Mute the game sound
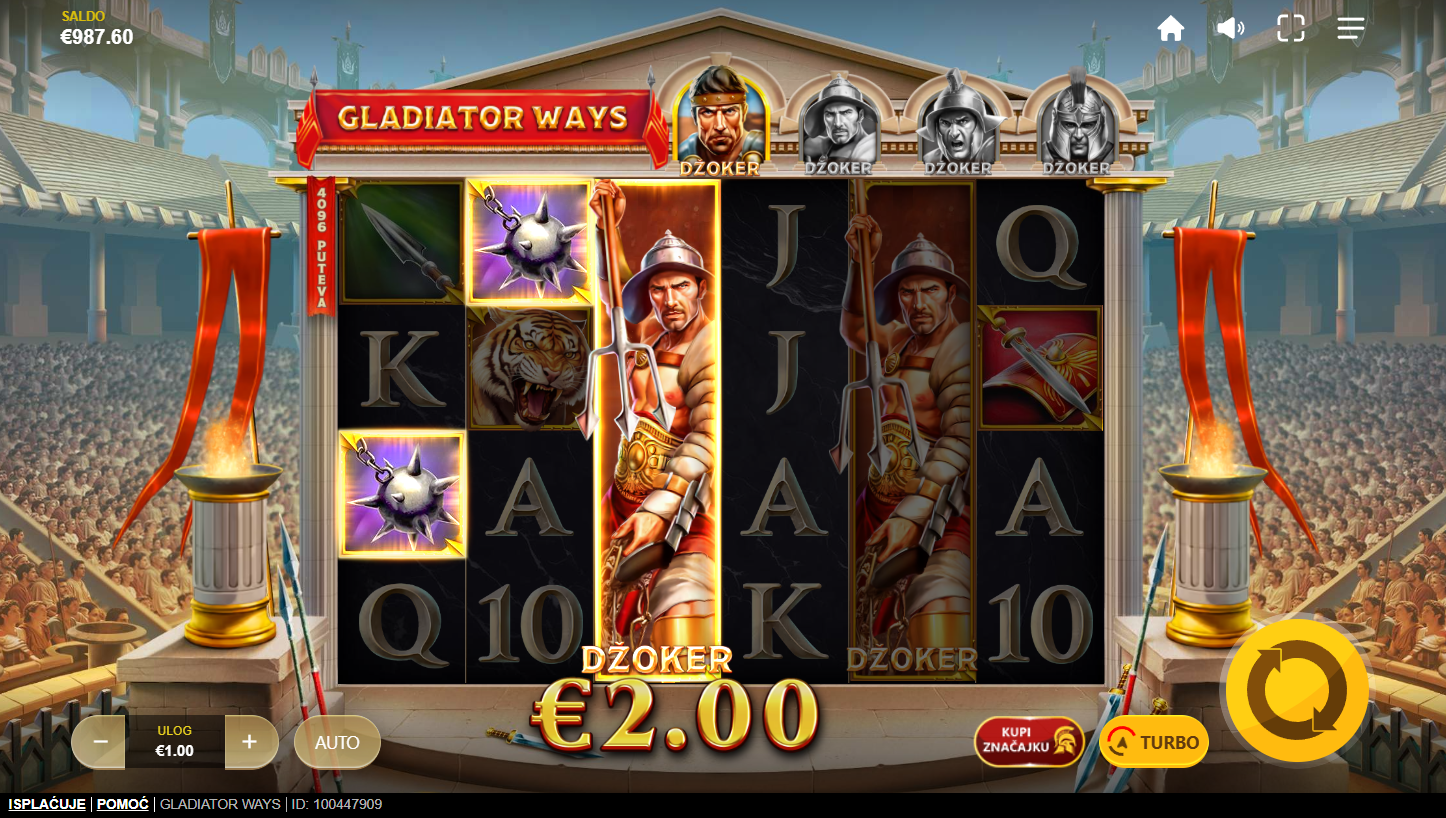The height and width of the screenshot is (818, 1446). (1231, 28)
